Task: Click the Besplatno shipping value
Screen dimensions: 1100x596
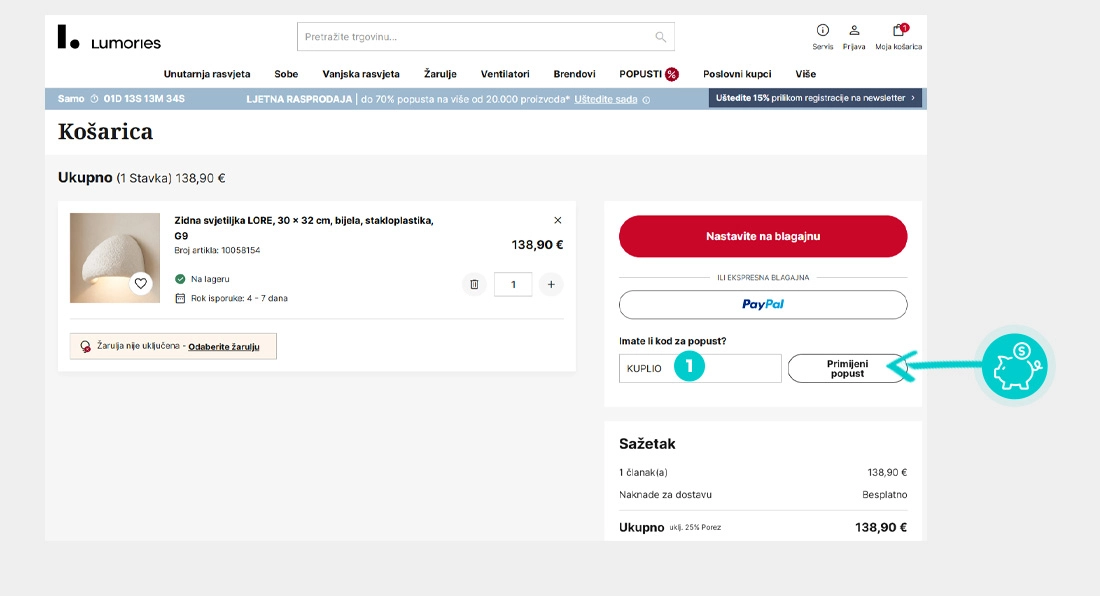Action: coord(884,494)
